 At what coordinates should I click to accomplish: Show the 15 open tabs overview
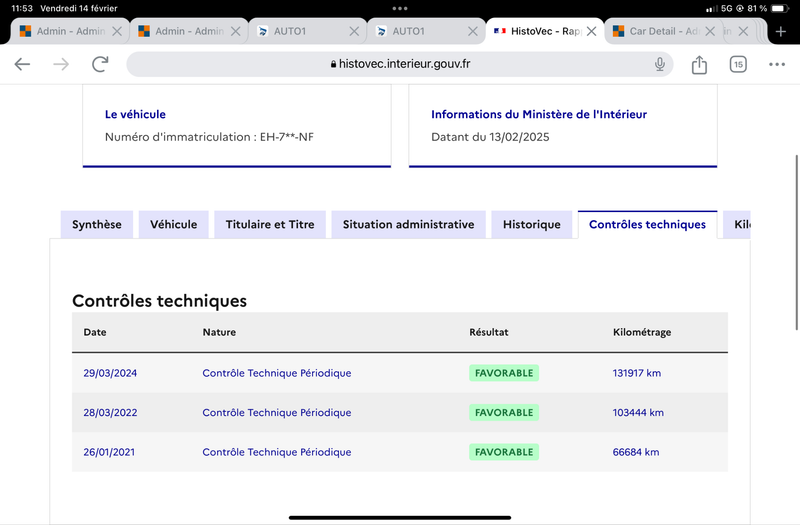pos(738,64)
